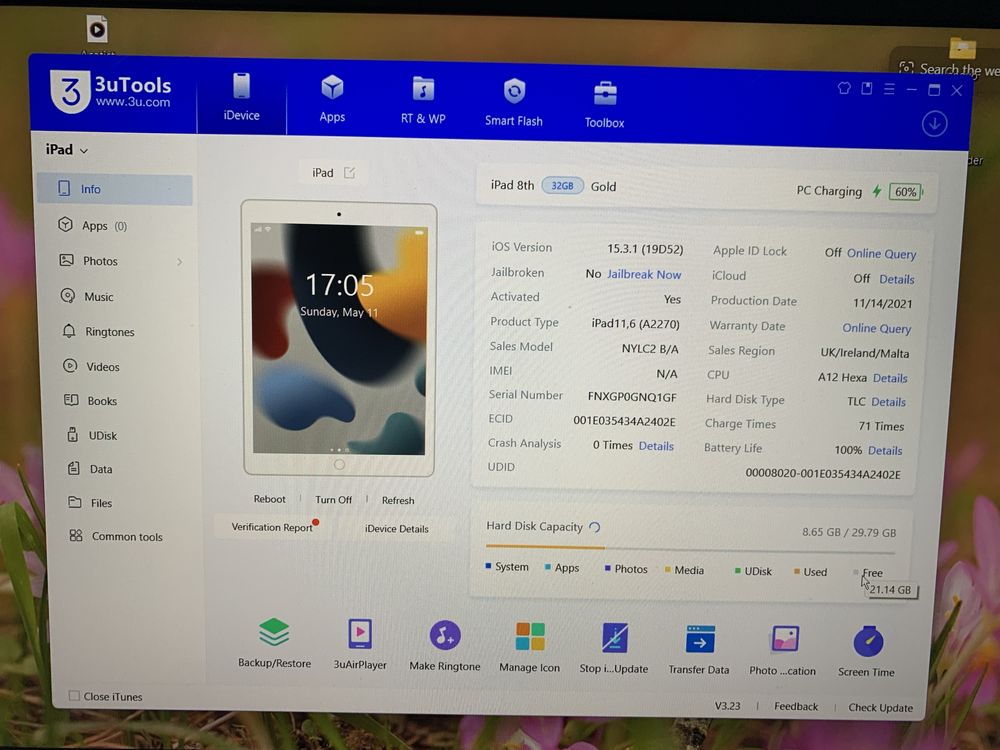The width and height of the screenshot is (1000, 750).
Task: Open Photo Location tool
Action: (x=783, y=651)
